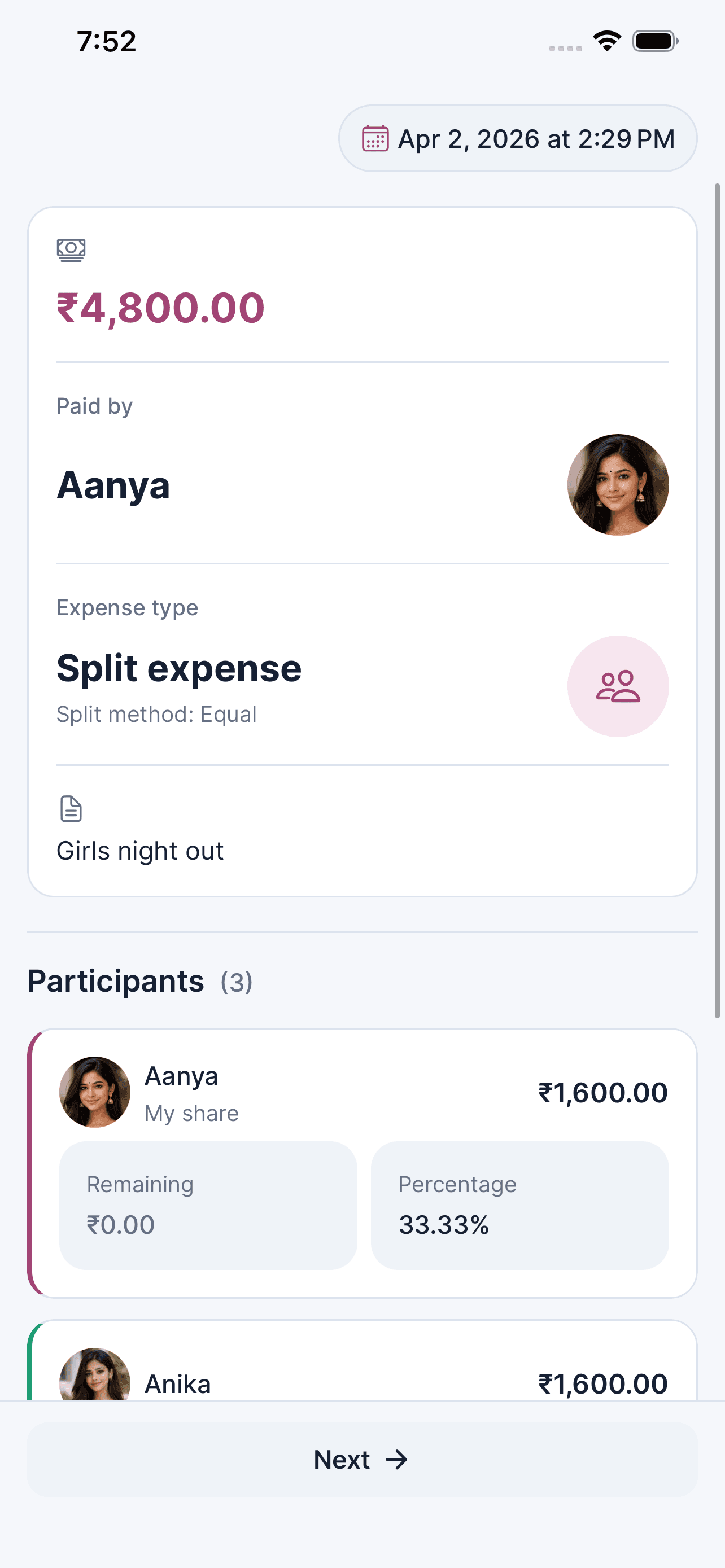Tap Aanya's large payer avatar
This screenshot has width=725, height=1568.
618,484
